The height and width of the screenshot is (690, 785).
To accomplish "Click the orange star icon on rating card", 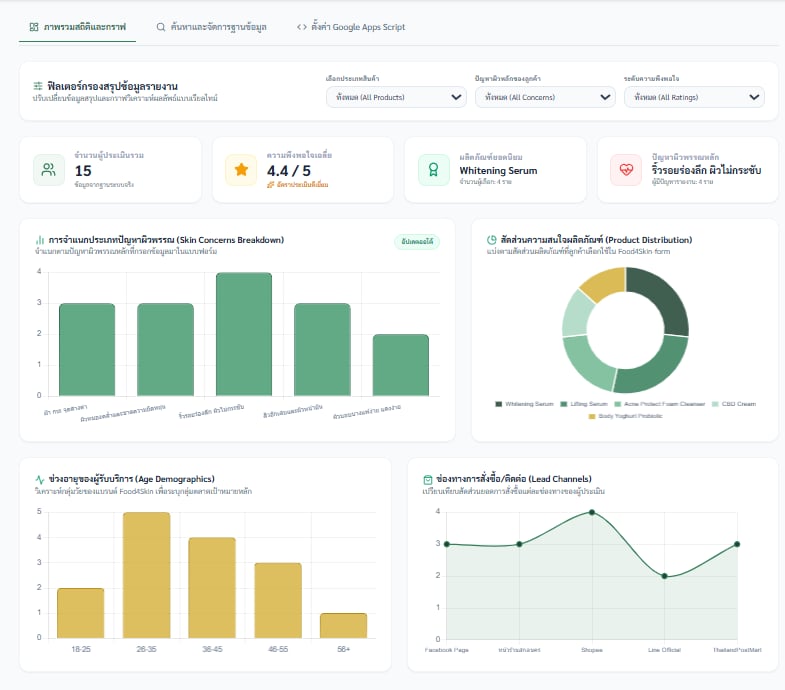I will tap(241, 170).
